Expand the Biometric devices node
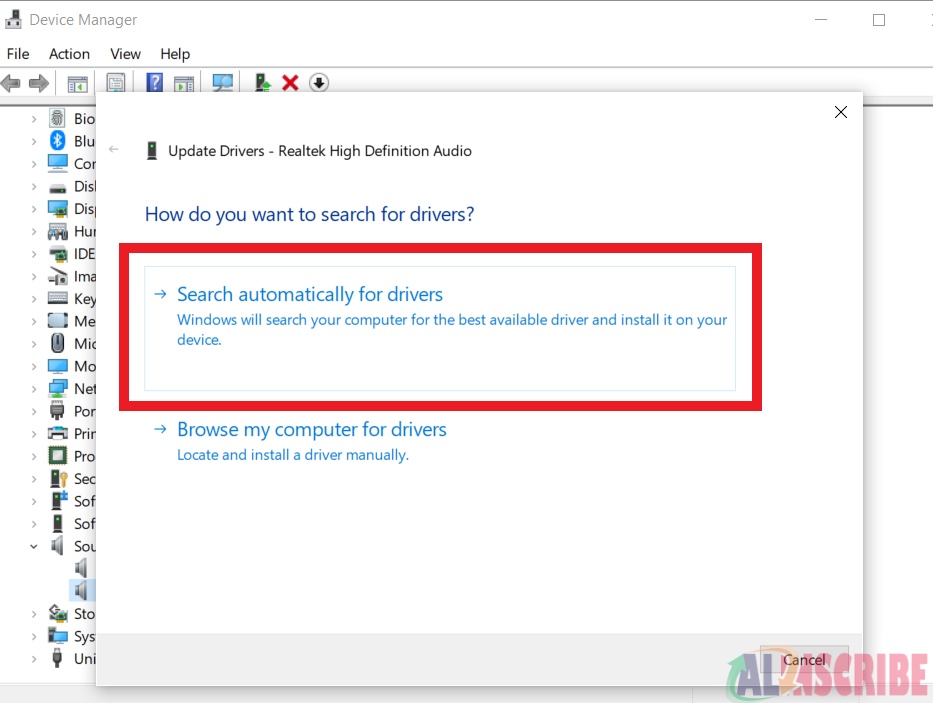 (x=34, y=119)
